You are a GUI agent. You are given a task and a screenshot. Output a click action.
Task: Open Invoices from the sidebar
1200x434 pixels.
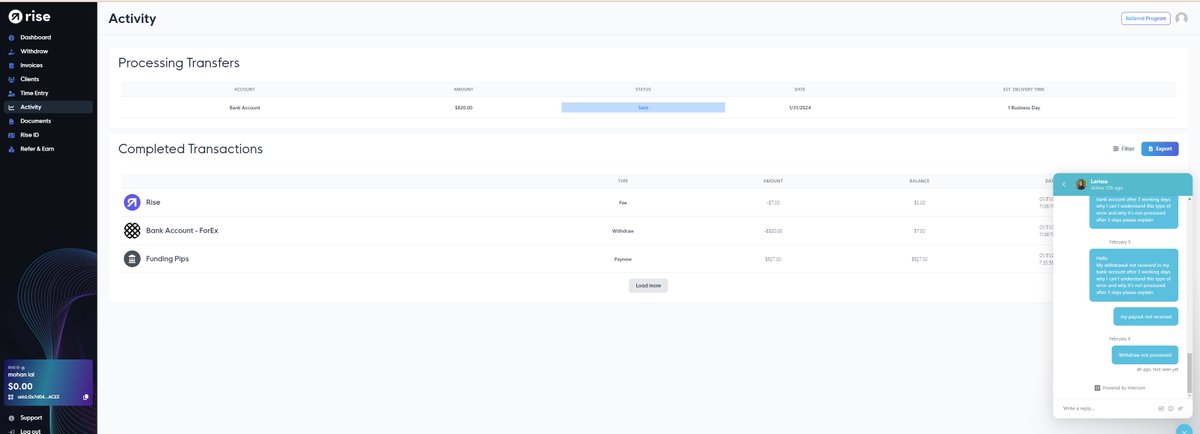click(31, 65)
